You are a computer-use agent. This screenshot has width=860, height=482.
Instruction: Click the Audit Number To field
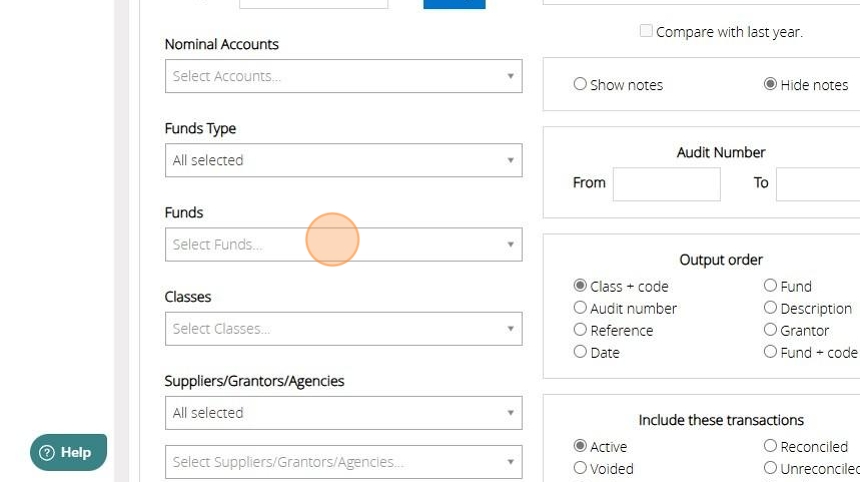point(817,184)
